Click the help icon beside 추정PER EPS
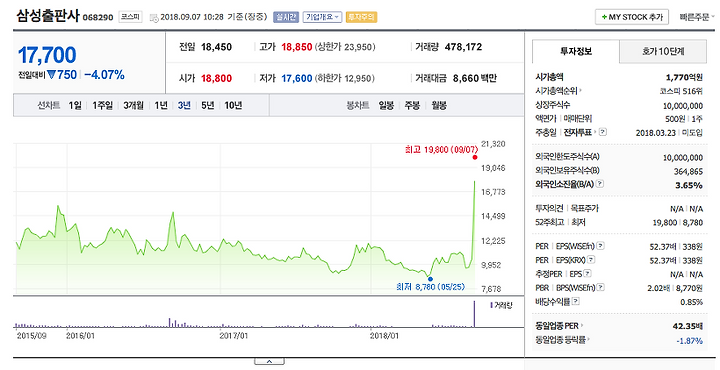Image resolution: width=720 pixels, height=370 pixels. coord(588,274)
